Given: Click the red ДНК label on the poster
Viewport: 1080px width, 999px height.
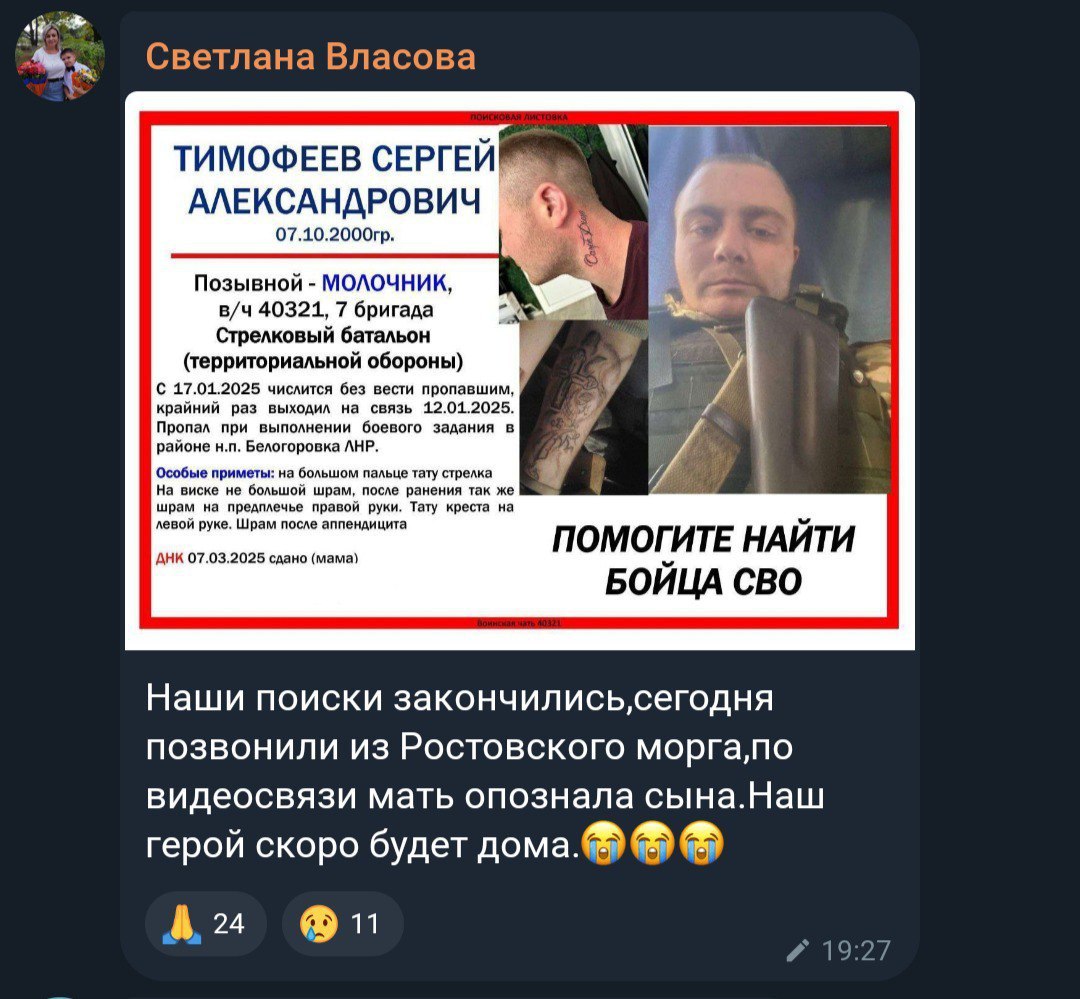Looking at the screenshot, I should coord(169,558).
